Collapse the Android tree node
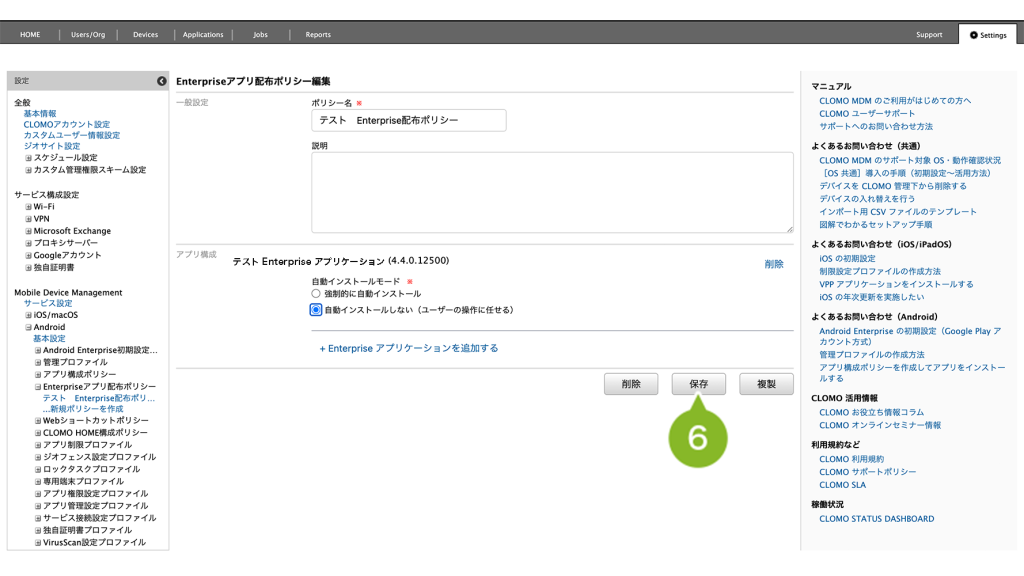The image size is (1024, 576). tap(29, 327)
